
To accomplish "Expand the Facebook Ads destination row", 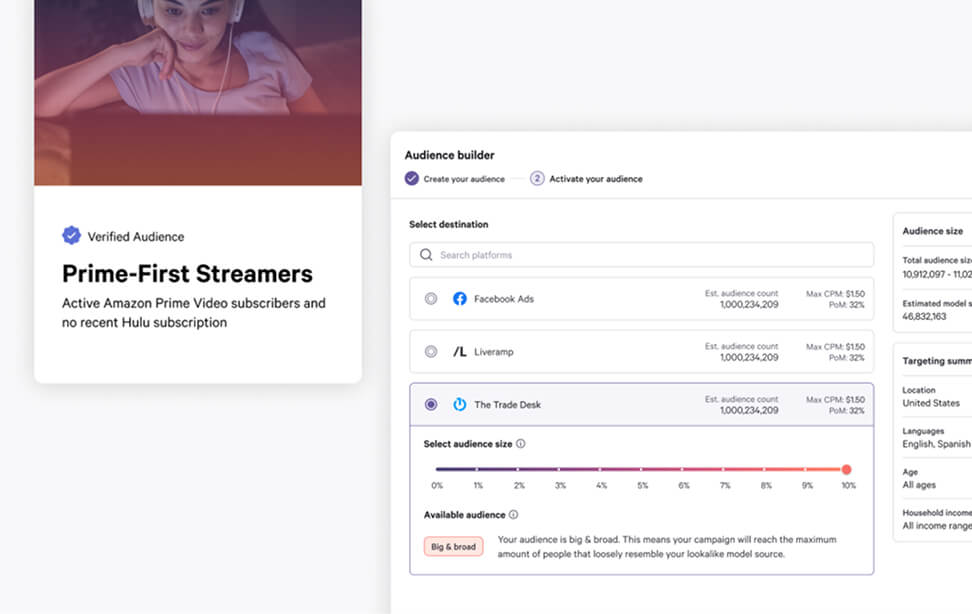I will point(640,298).
